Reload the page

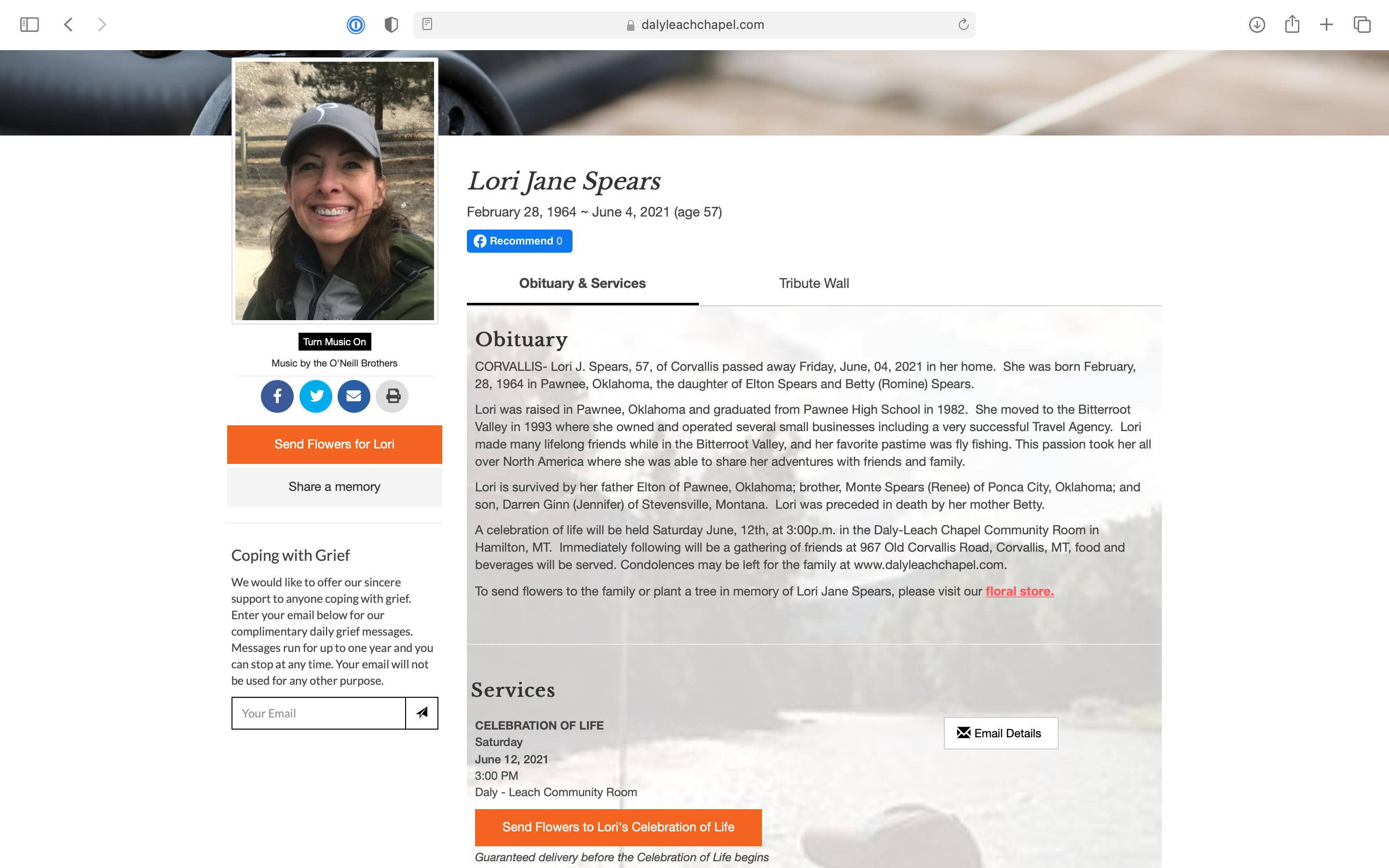963,24
